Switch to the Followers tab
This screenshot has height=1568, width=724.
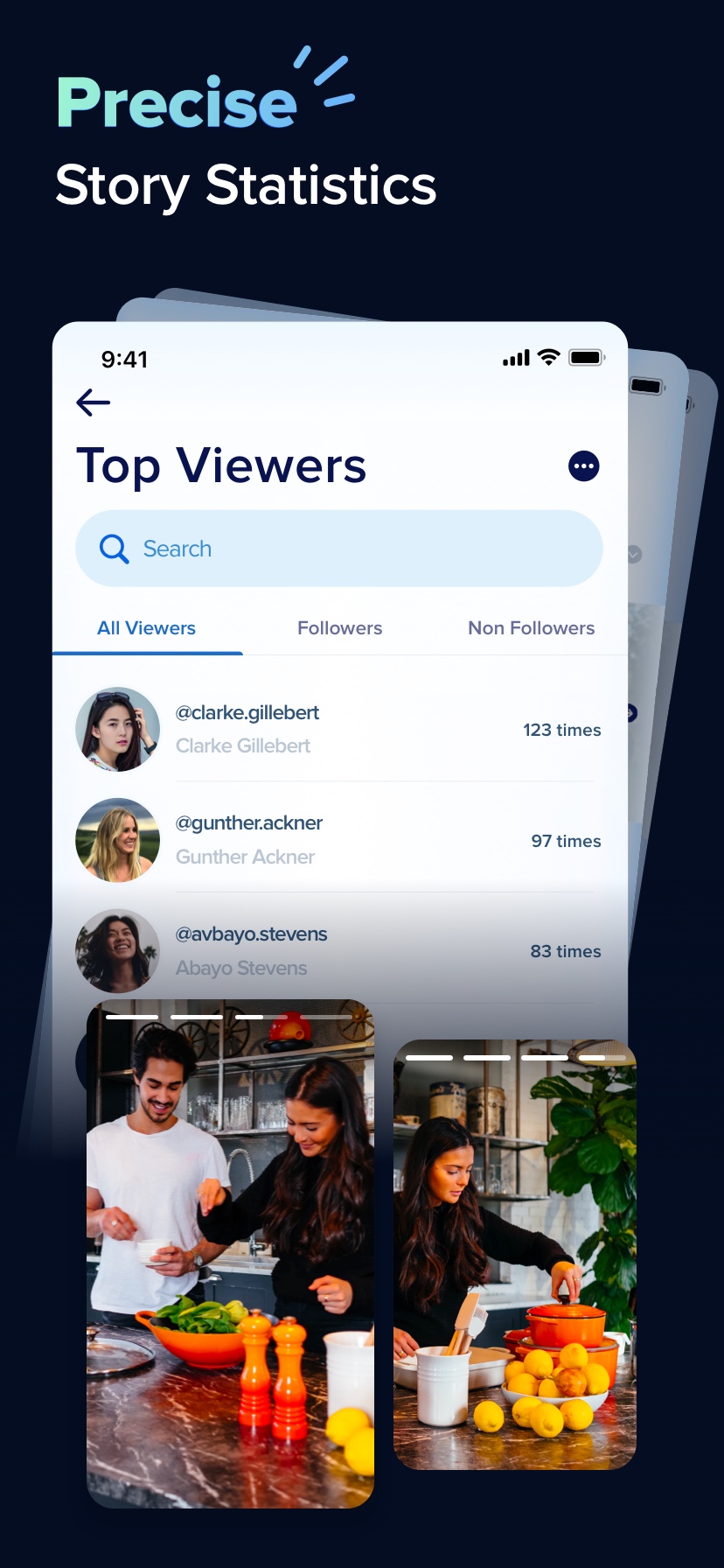tap(339, 628)
